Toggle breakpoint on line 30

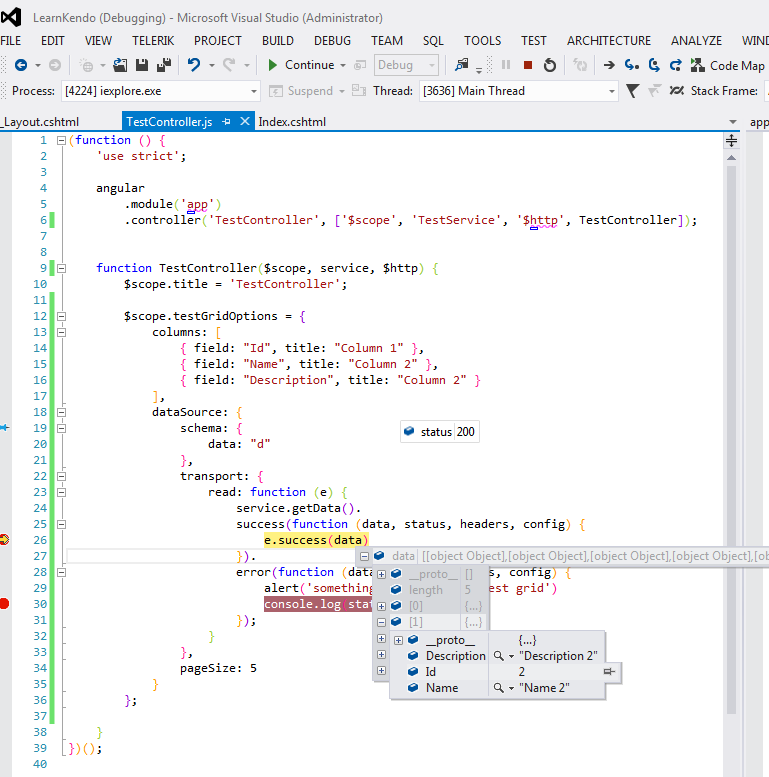click(x=5, y=604)
